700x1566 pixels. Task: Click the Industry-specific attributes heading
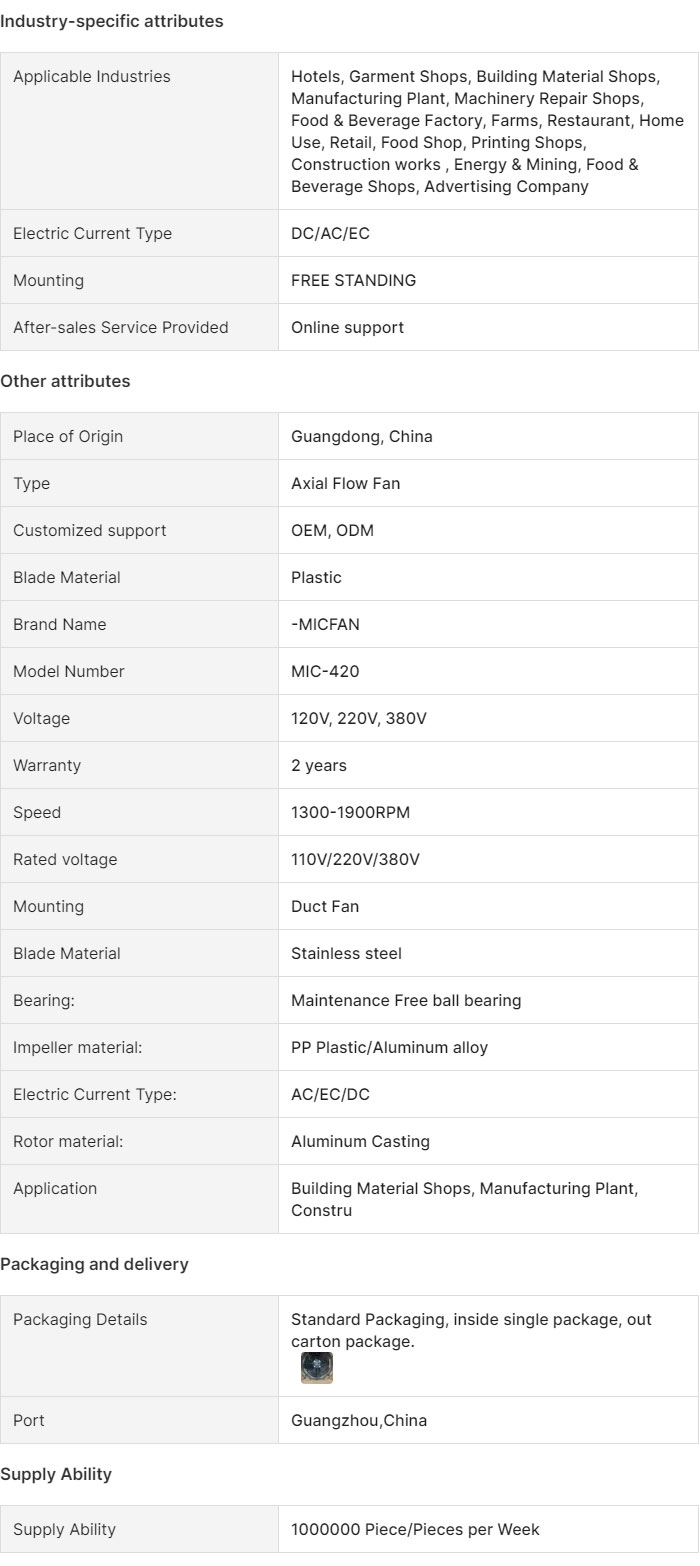pyautogui.click(x=112, y=21)
